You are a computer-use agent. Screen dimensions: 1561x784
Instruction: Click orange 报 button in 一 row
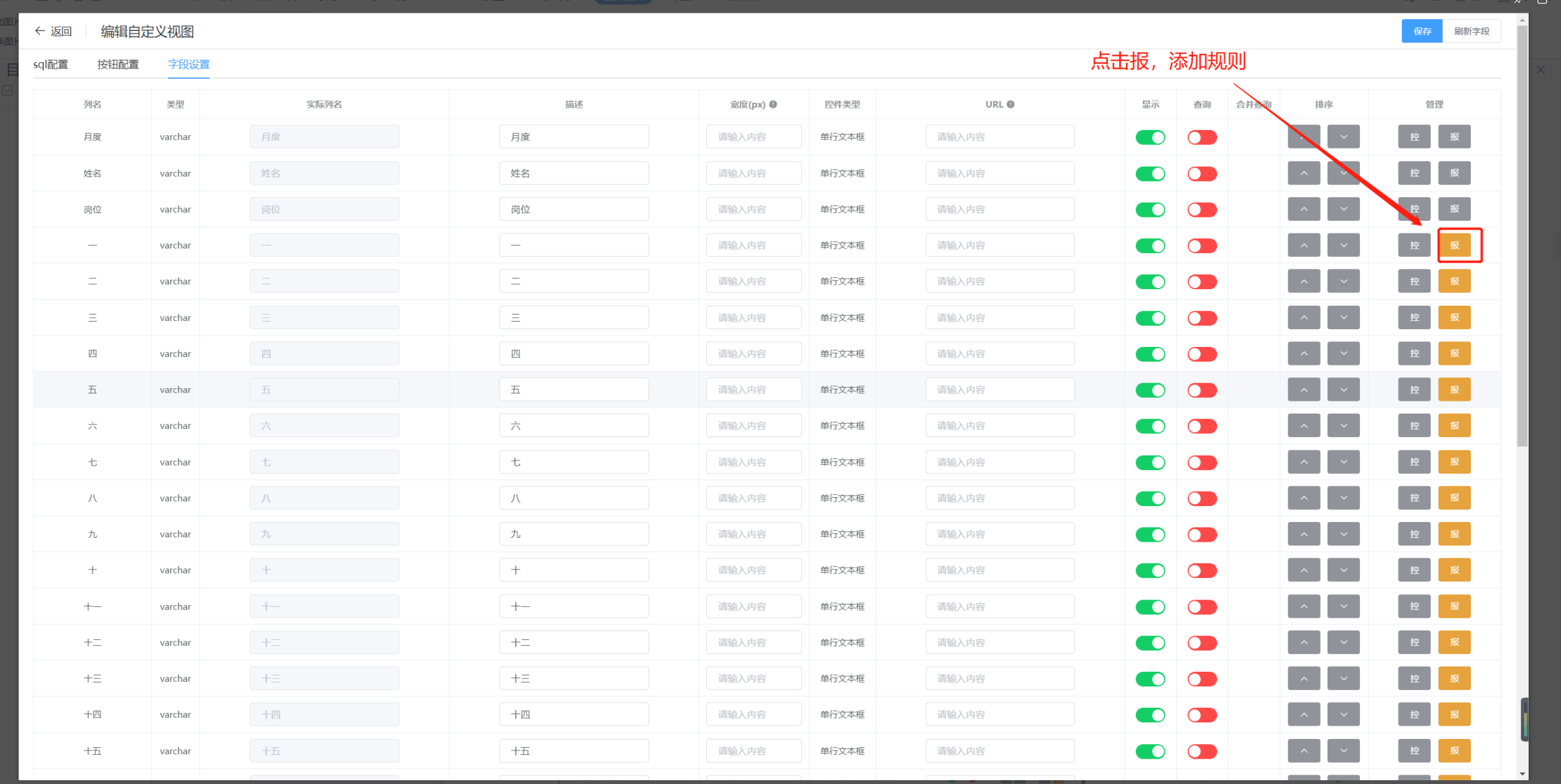click(1454, 245)
